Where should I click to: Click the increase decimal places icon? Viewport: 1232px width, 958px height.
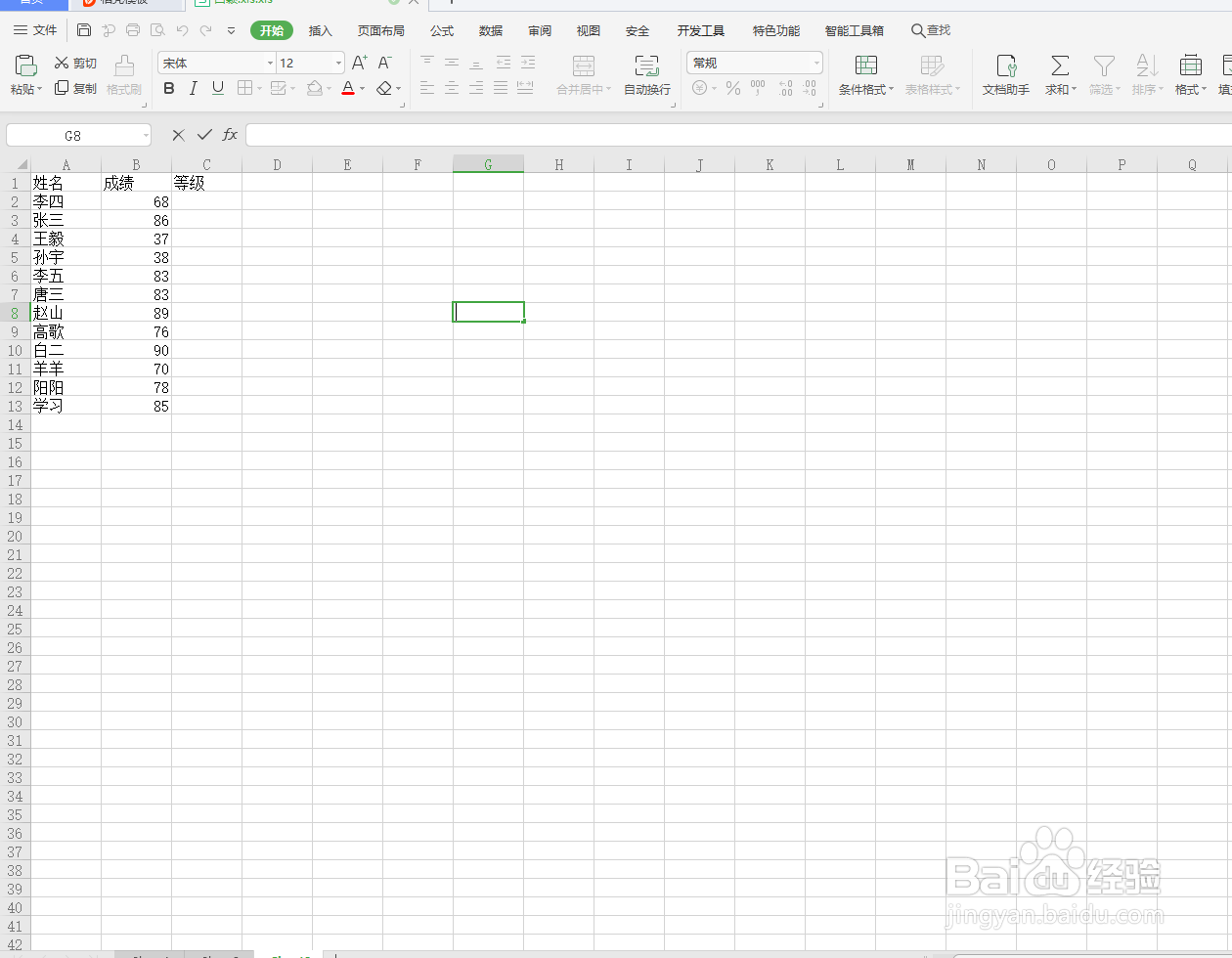pyautogui.click(x=785, y=88)
